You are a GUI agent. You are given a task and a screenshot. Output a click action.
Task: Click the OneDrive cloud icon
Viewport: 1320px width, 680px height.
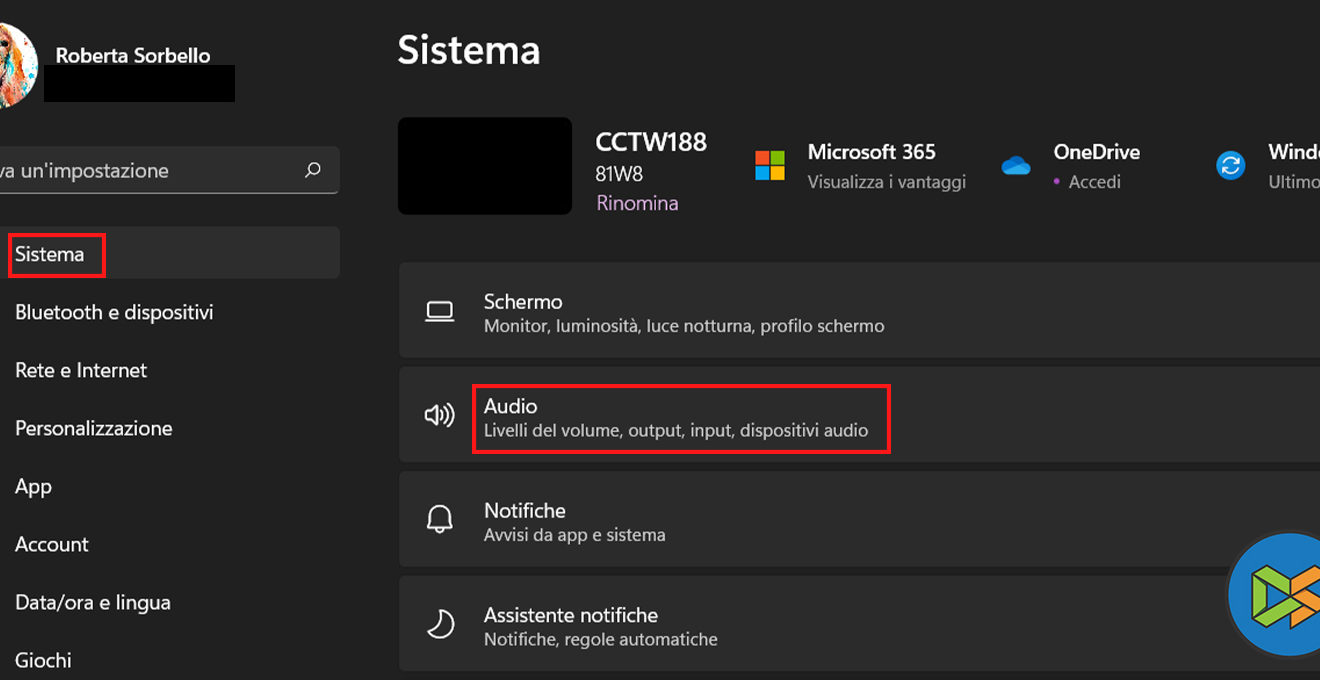[1016, 166]
